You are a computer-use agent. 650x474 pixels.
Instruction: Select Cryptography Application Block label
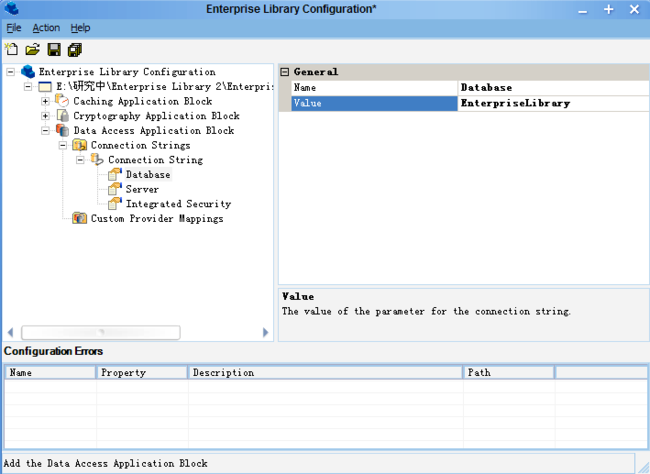click(x=156, y=116)
